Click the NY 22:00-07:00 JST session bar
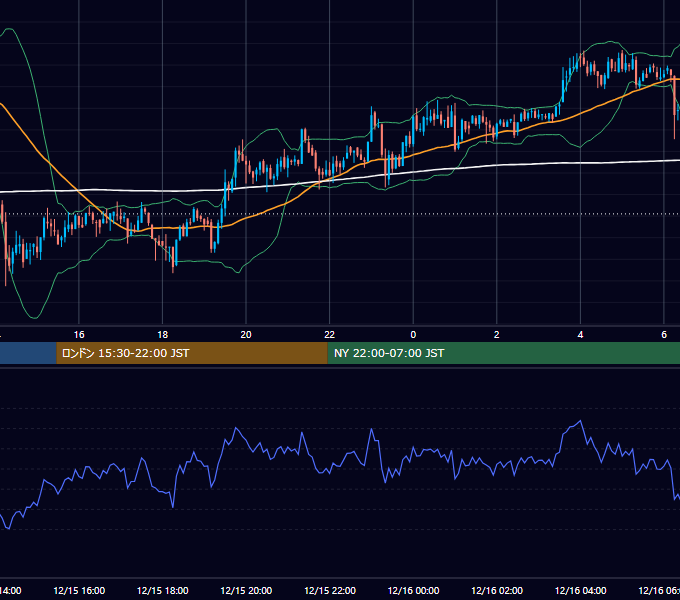 (503, 353)
